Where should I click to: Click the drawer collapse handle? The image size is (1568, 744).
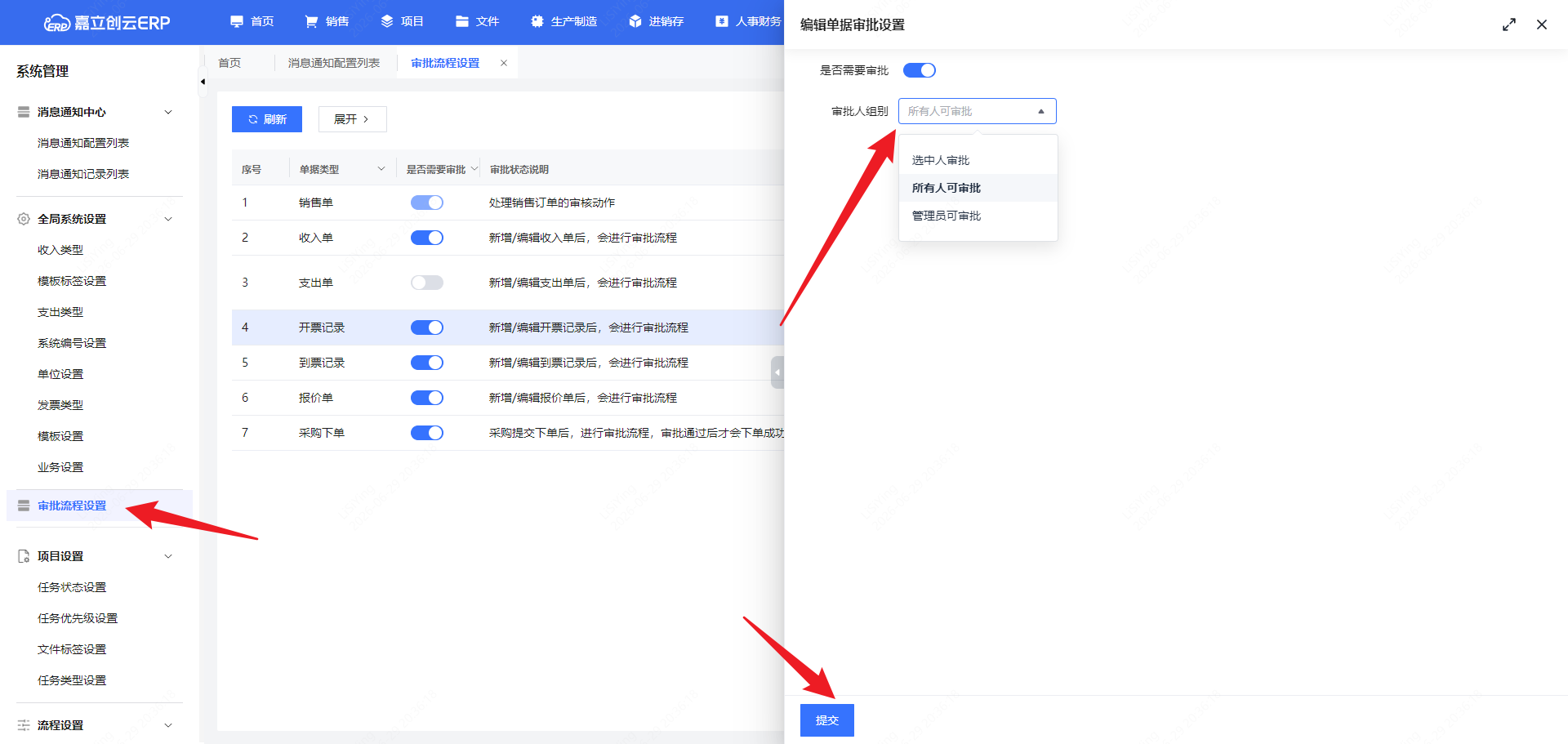[x=777, y=372]
